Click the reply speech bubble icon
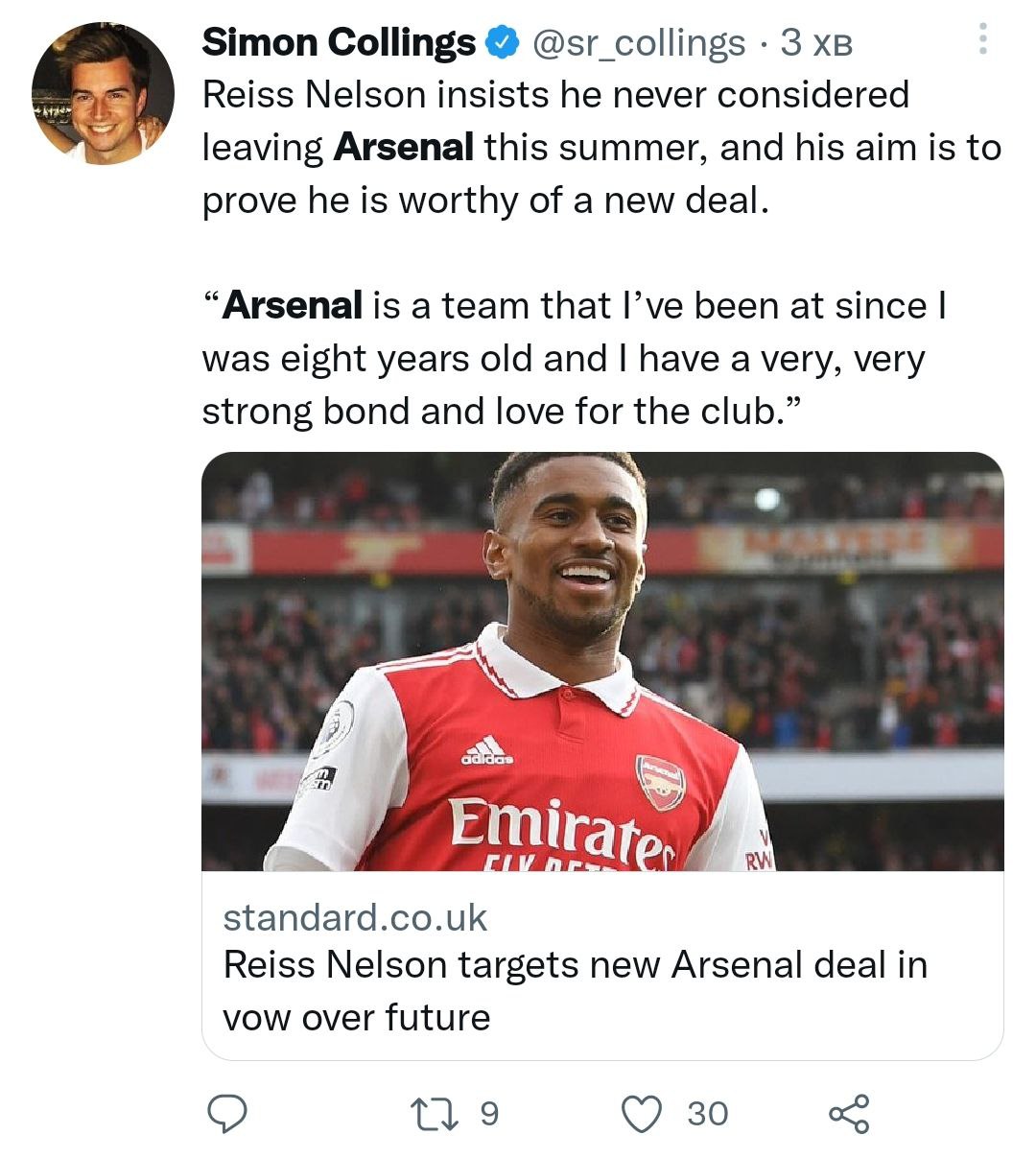This screenshot has height=1158, width=1036. click(x=228, y=1113)
